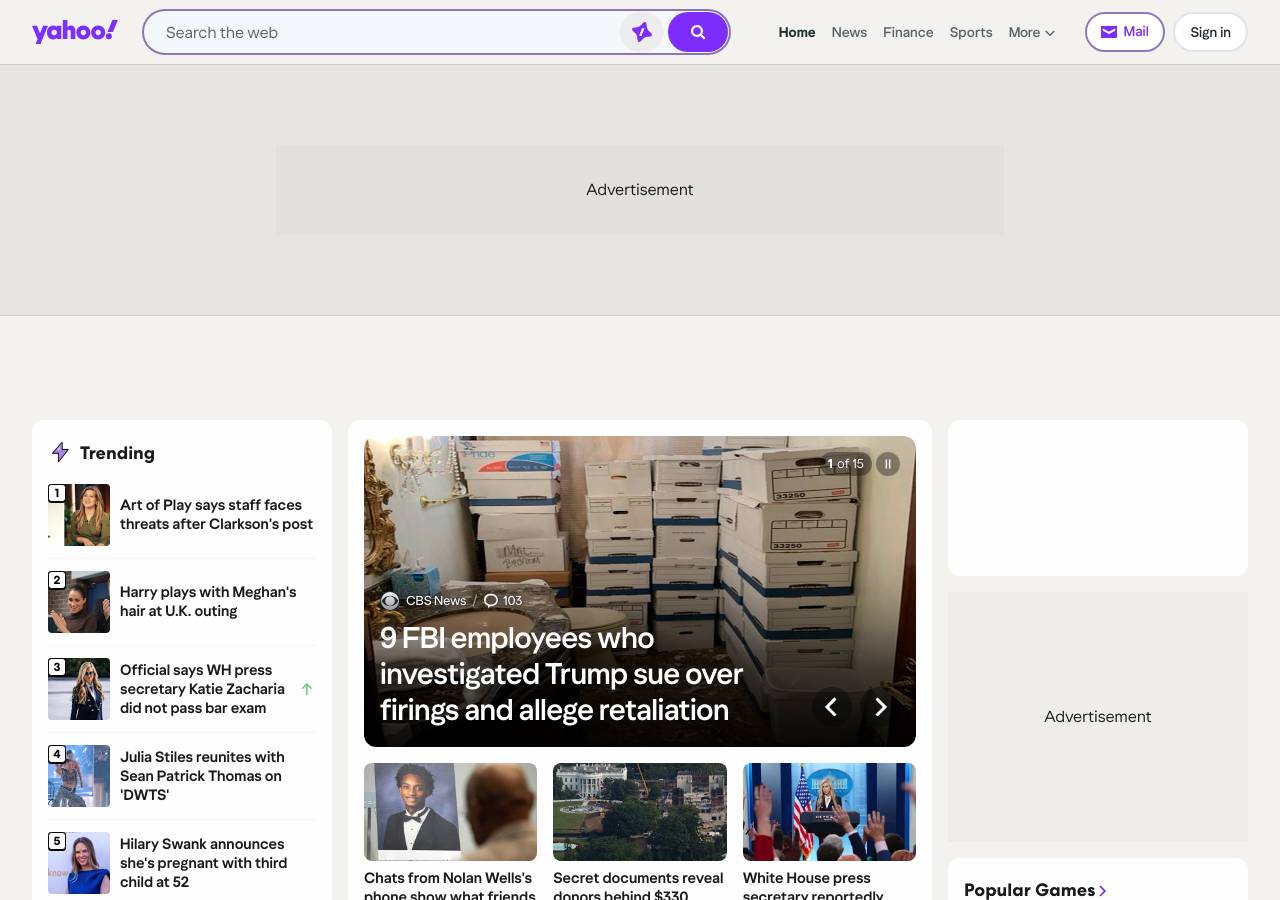The height and width of the screenshot is (900, 1280).
Task: Click the CBS News source logo
Action: (390, 601)
